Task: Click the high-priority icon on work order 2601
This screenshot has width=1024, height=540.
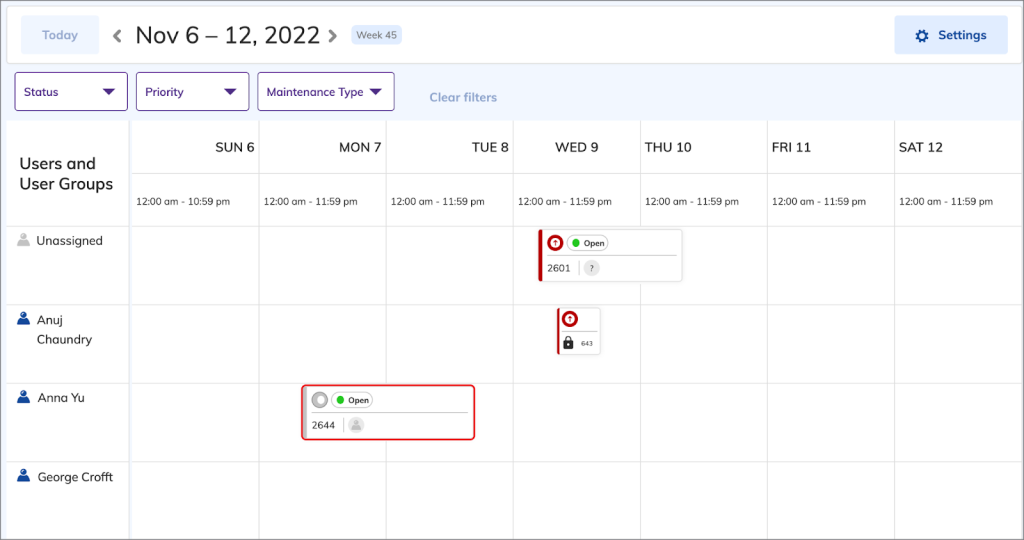Action: pos(555,243)
